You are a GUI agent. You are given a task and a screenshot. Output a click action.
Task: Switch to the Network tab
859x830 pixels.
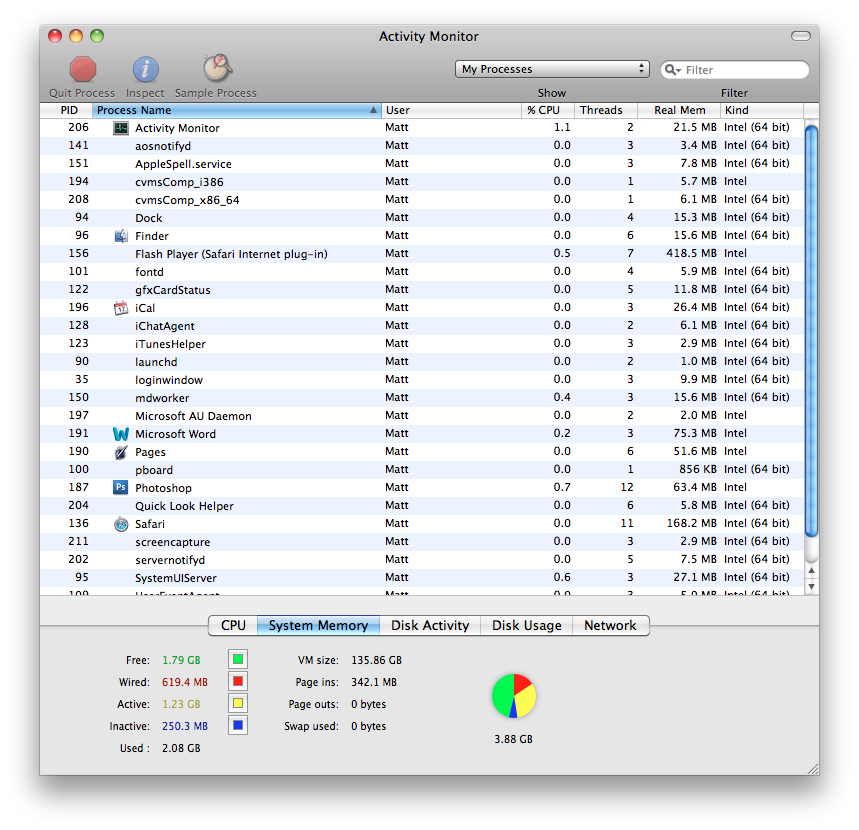click(x=610, y=626)
